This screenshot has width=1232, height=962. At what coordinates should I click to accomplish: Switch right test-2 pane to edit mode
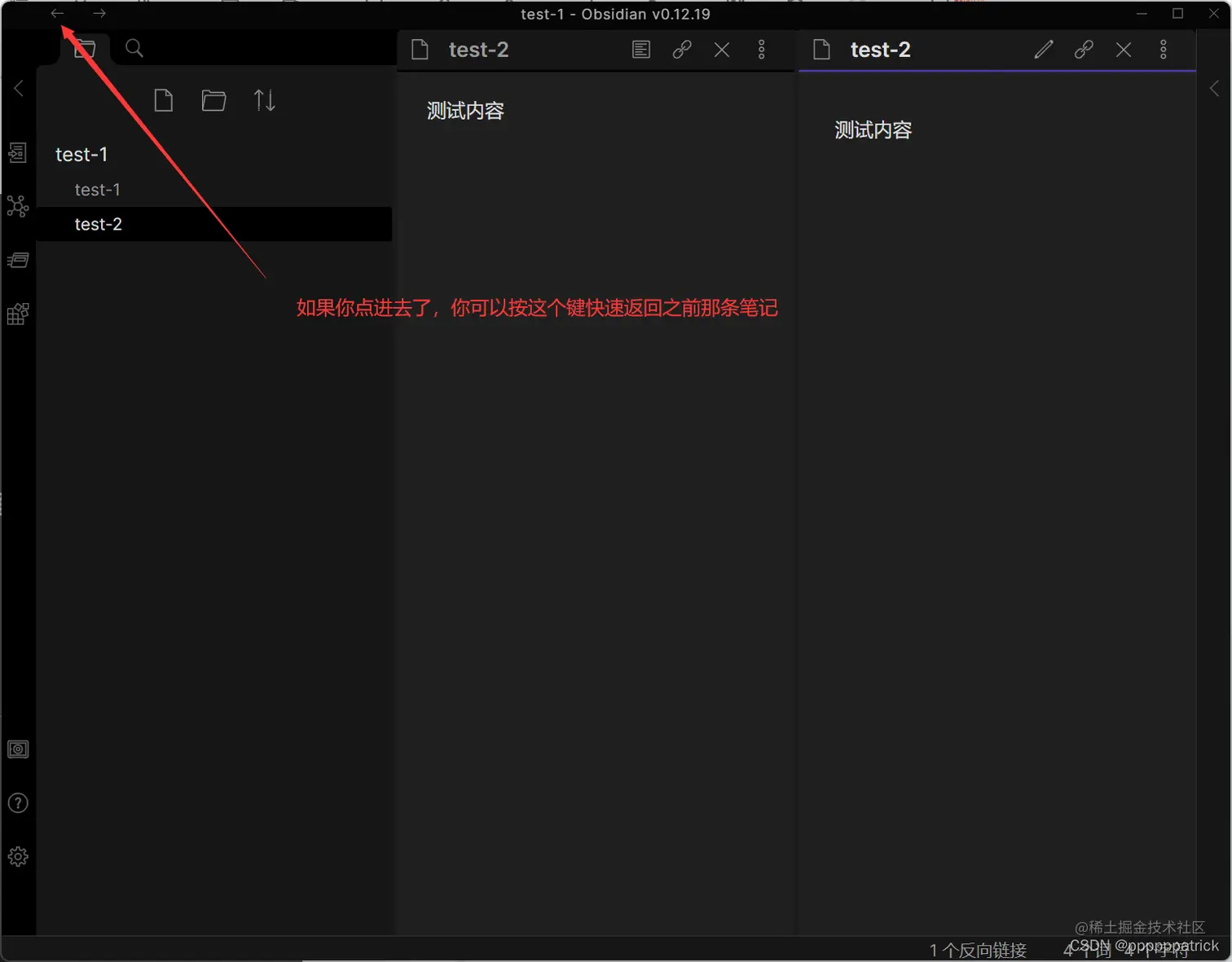pyautogui.click(x=1044, y=50)
